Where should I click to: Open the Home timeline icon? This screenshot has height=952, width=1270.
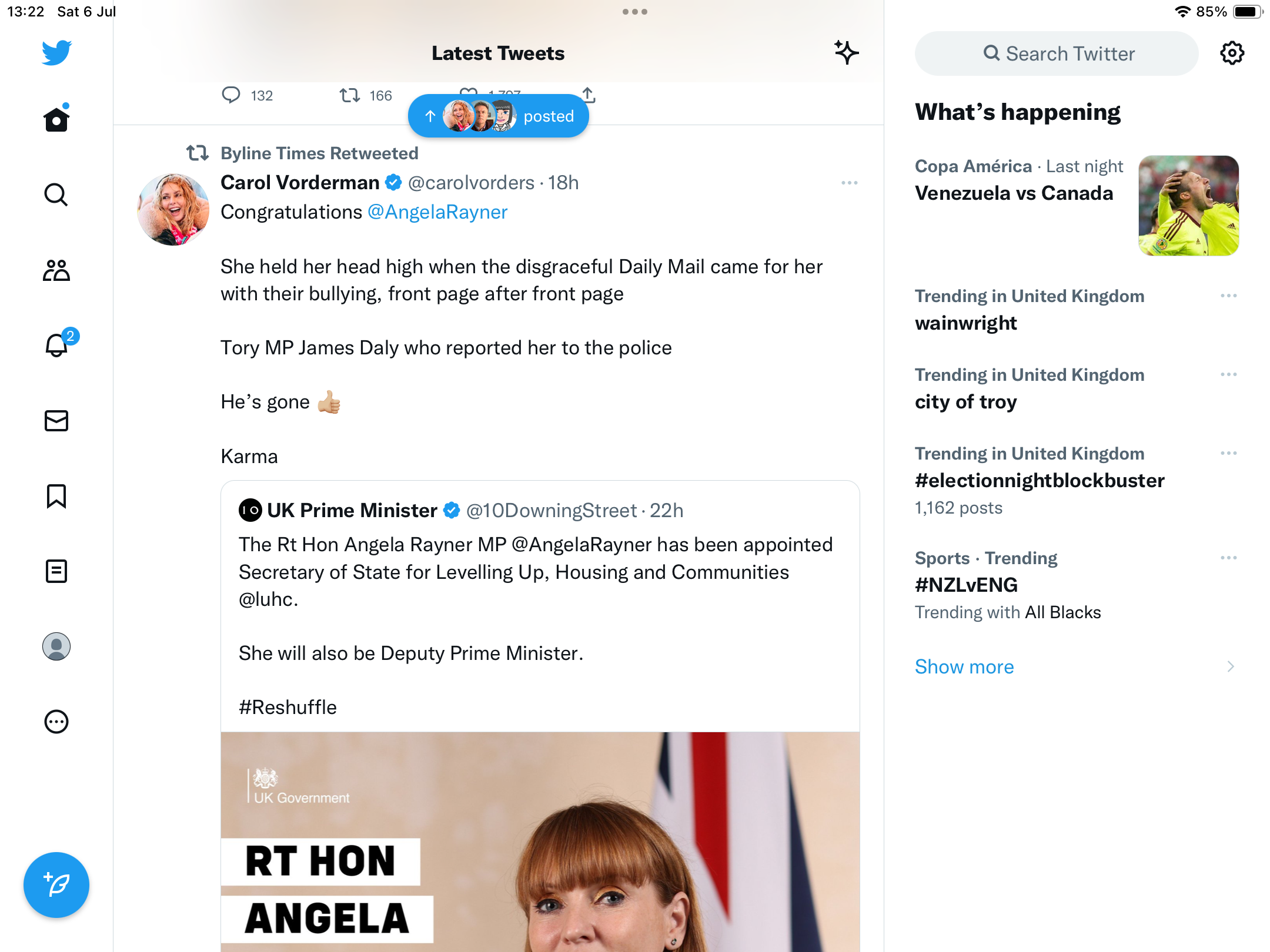[x=56, y=120]
